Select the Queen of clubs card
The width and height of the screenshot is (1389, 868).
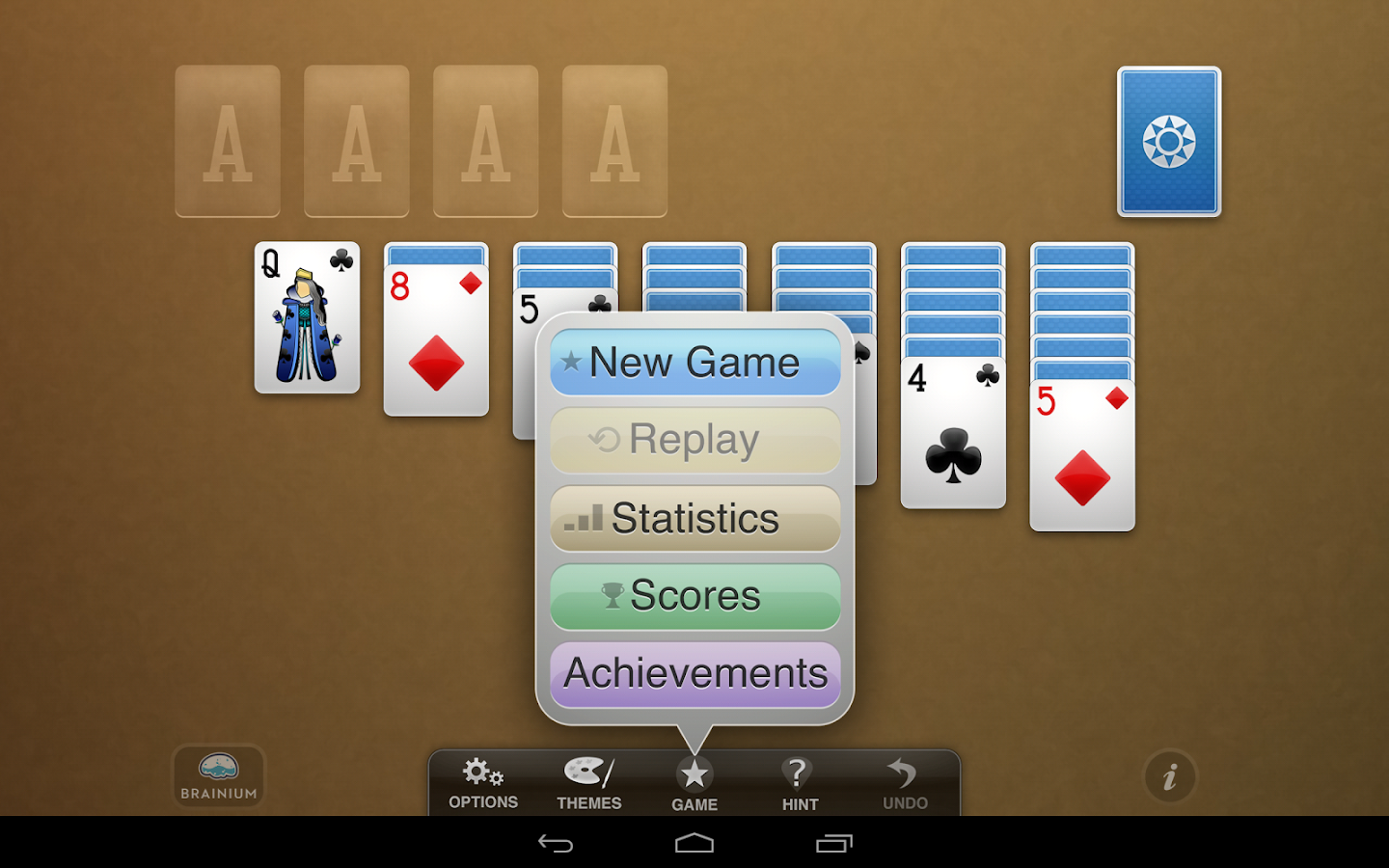pos(307,317)
